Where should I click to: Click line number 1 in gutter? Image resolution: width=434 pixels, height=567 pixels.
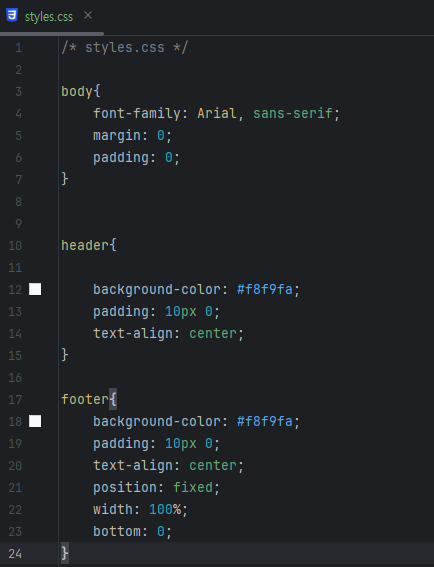tap(18, 48)
